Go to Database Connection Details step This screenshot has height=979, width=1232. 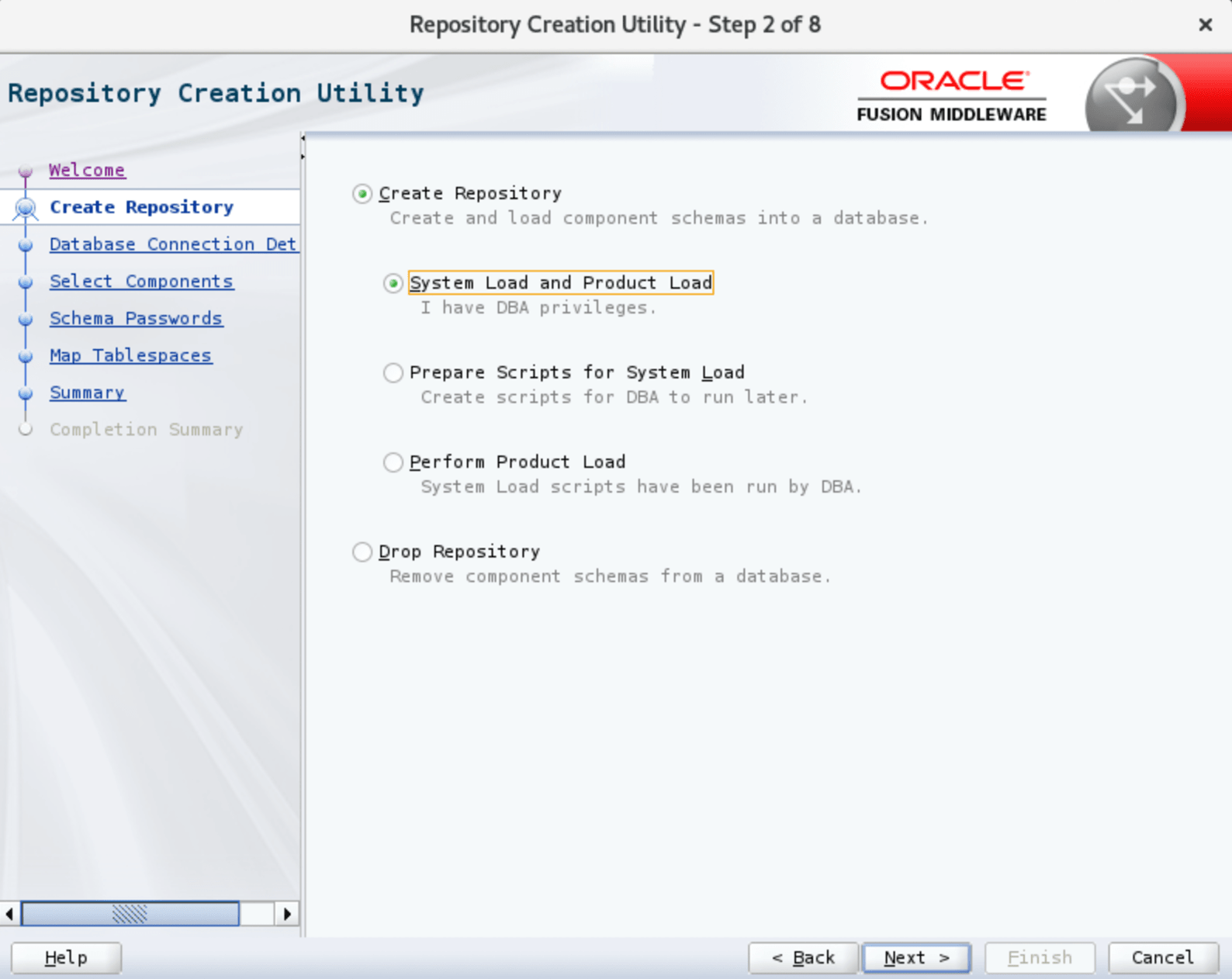point(173,244)
